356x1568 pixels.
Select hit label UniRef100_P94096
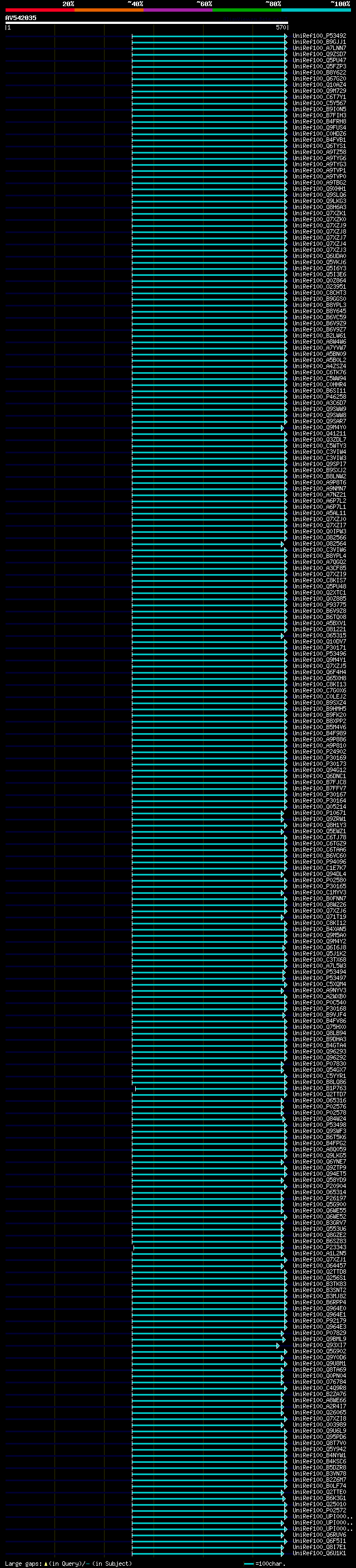tap(319, 861)
